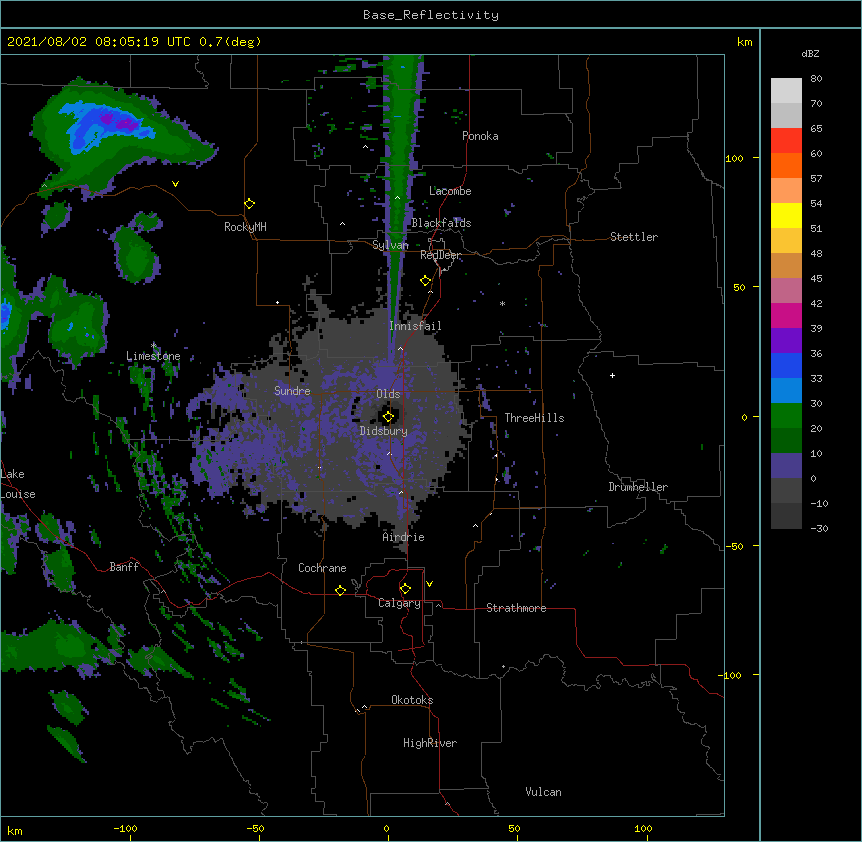Click the ThreeHills label
The height and width of the screenshot is (842, 862).
pyautogui.click(x=534, y=418)
